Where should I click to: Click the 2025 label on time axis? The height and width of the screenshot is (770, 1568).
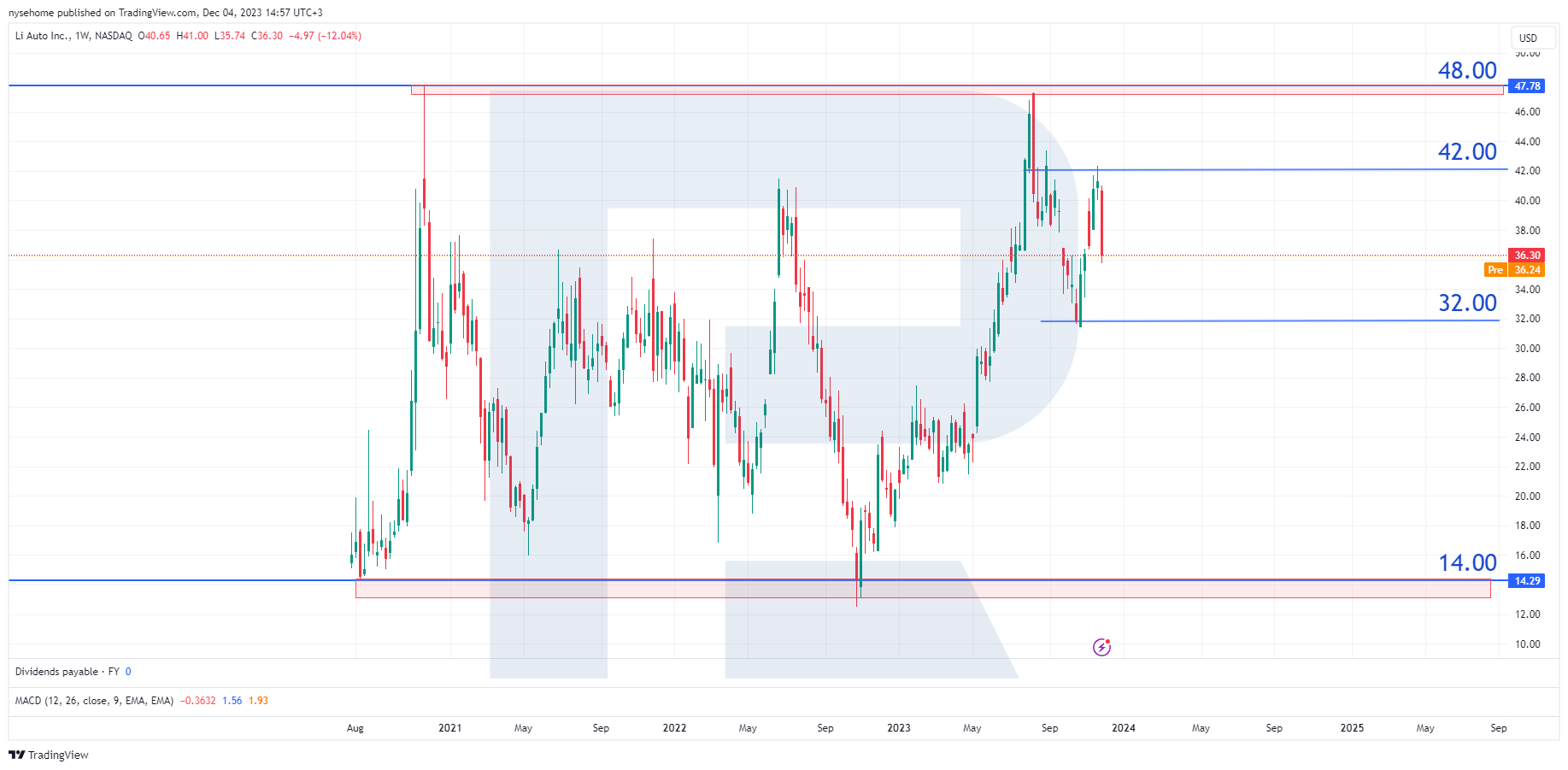(1352, 728)
